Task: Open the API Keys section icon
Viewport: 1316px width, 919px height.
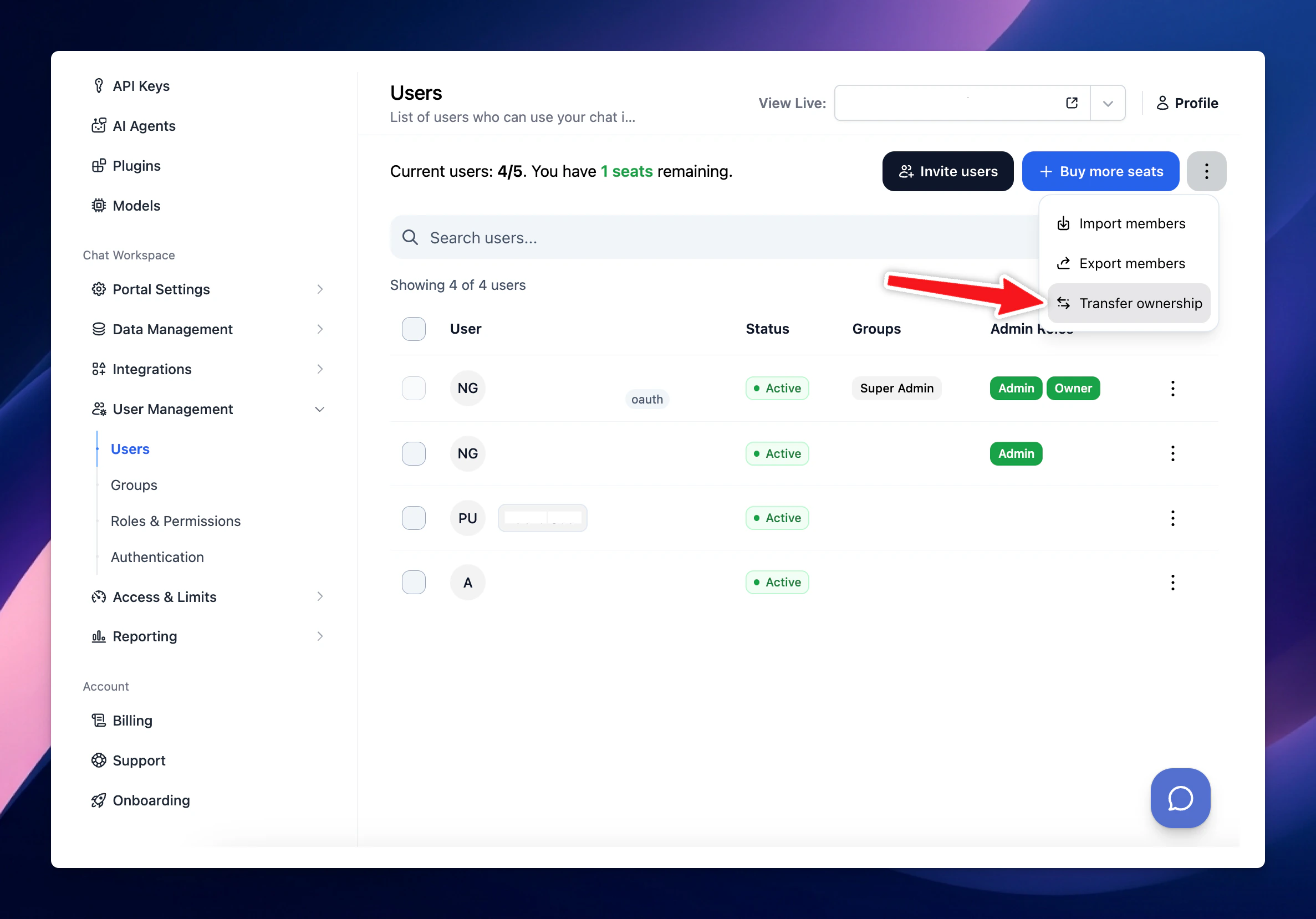Action: coord(99,86)
